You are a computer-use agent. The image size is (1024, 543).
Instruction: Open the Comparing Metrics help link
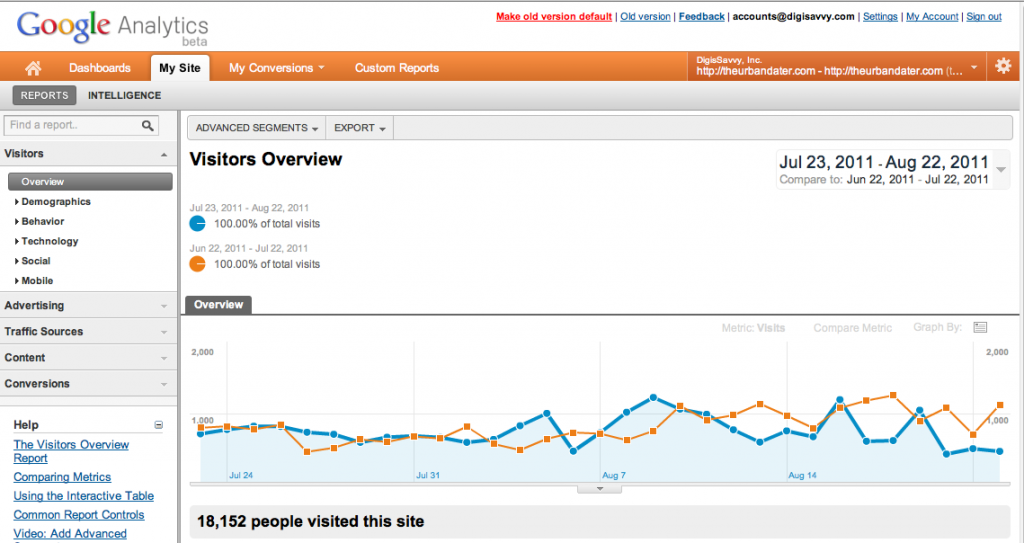(62, 477)
